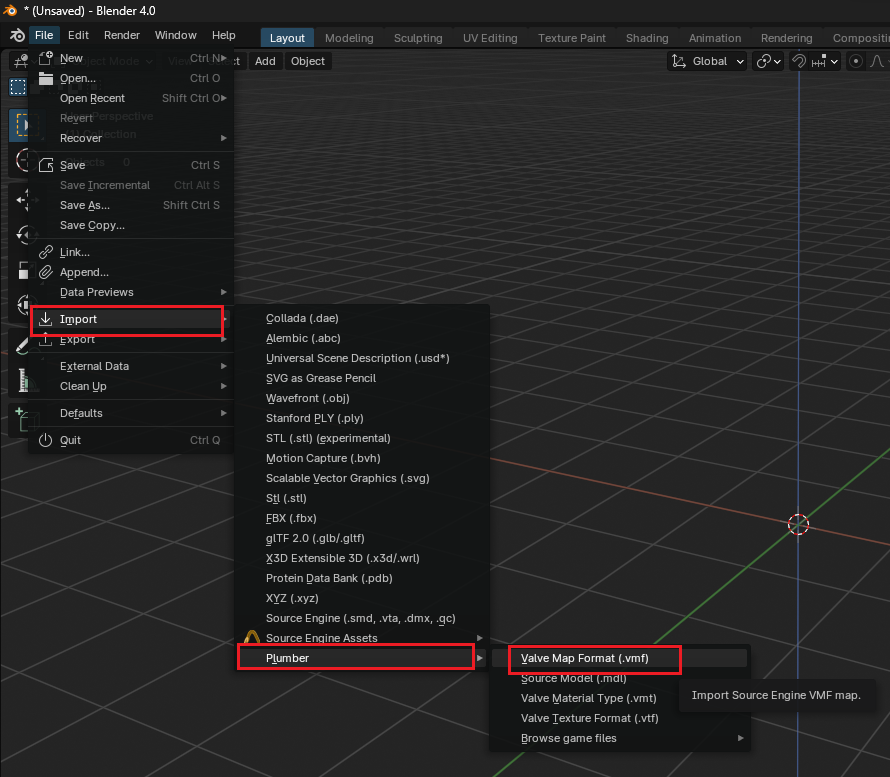Expand the Browse game files submenu
Image resolution: width=890 pixels, height=777 pixels.
click(x=619, y=738)
